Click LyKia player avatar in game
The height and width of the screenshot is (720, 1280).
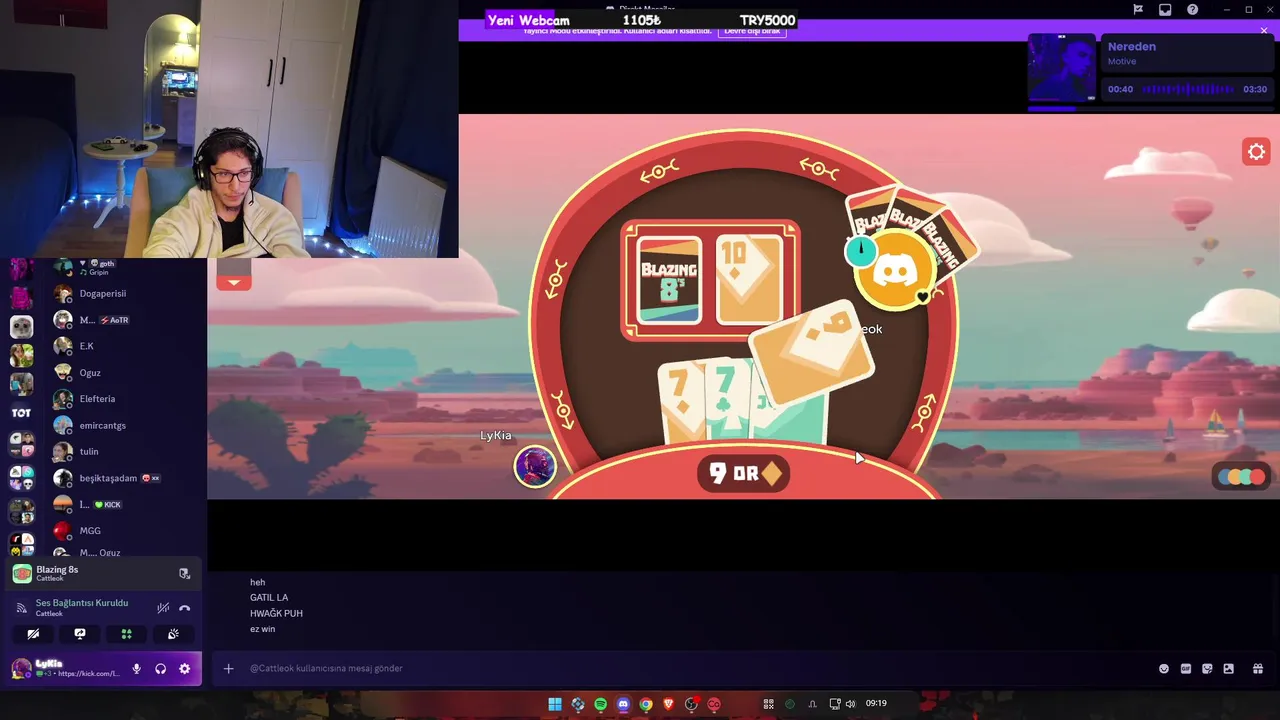pos(535,466)
